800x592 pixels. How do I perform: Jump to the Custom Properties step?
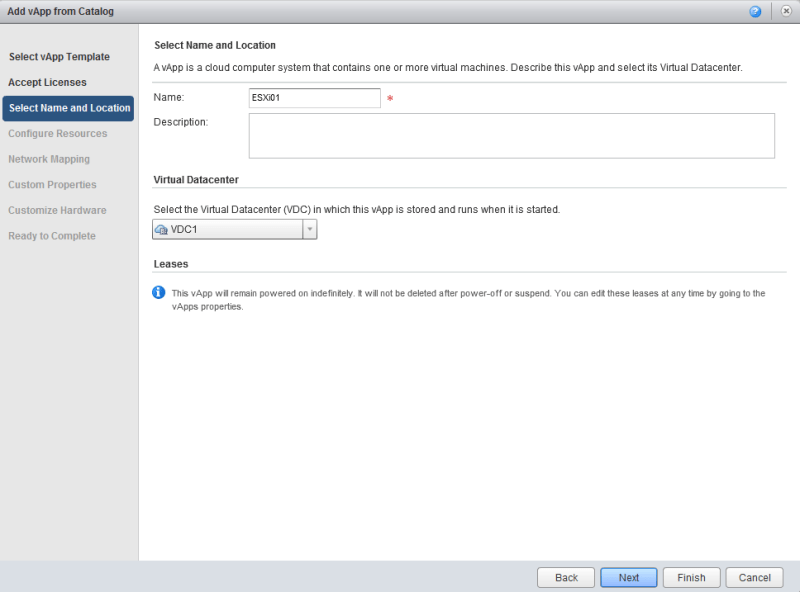tap(52, 185)
